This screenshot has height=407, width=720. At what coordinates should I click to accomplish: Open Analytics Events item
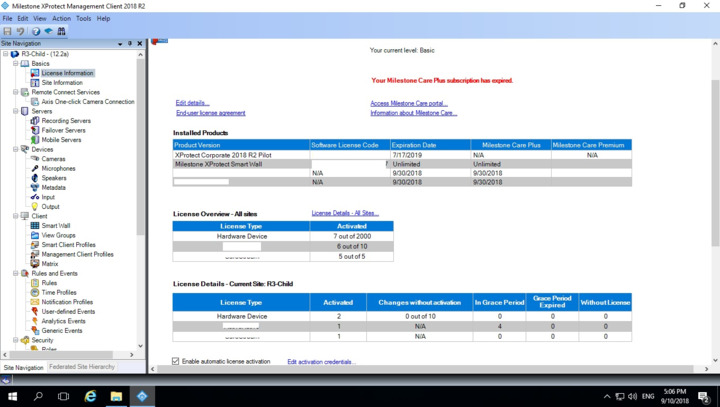65,321
